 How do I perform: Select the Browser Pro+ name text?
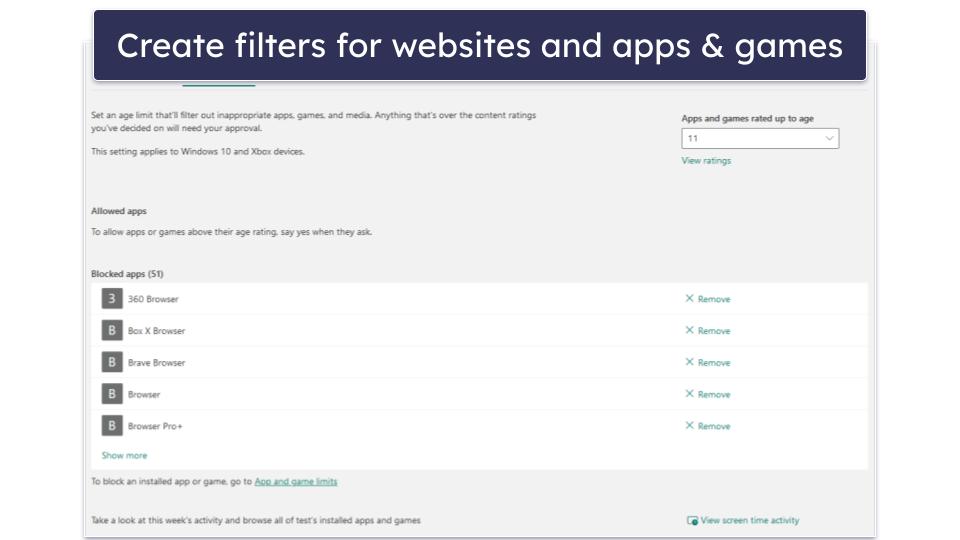coord(155,426)
